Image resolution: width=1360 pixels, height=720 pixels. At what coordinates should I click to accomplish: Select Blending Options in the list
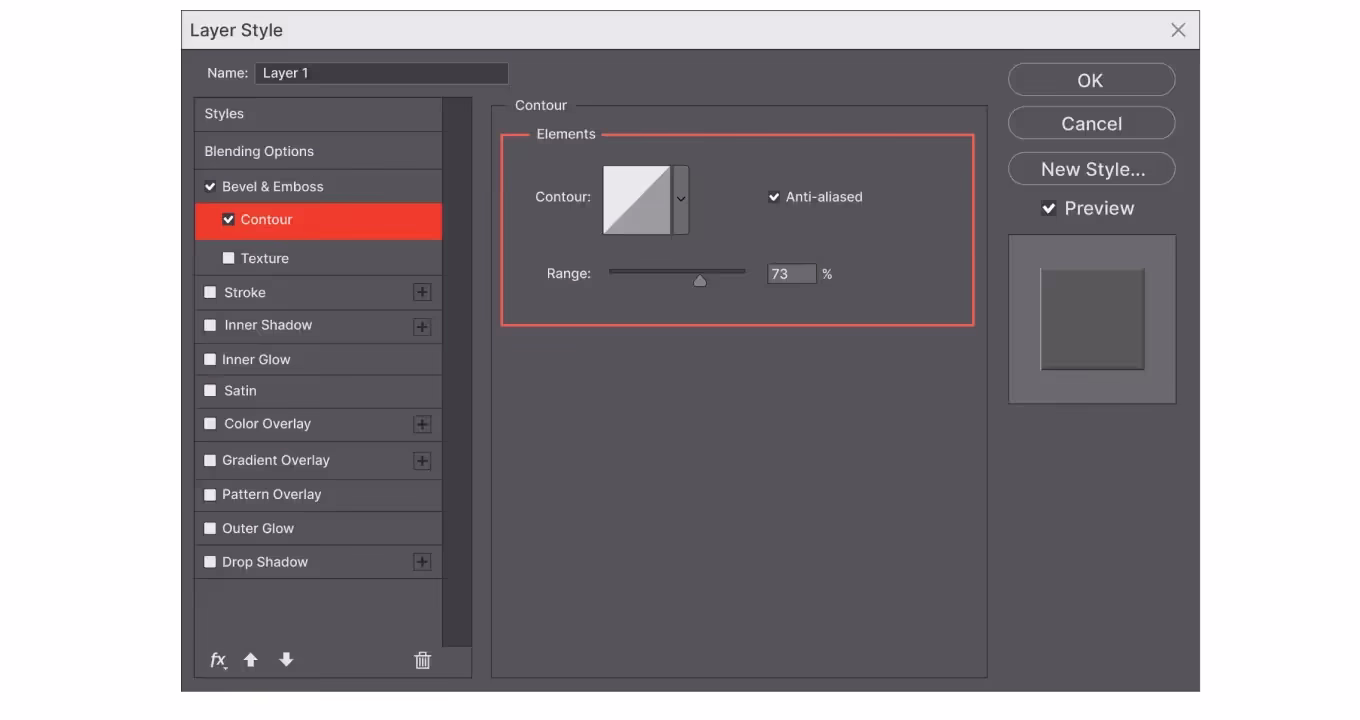click(x=259, y=151)
